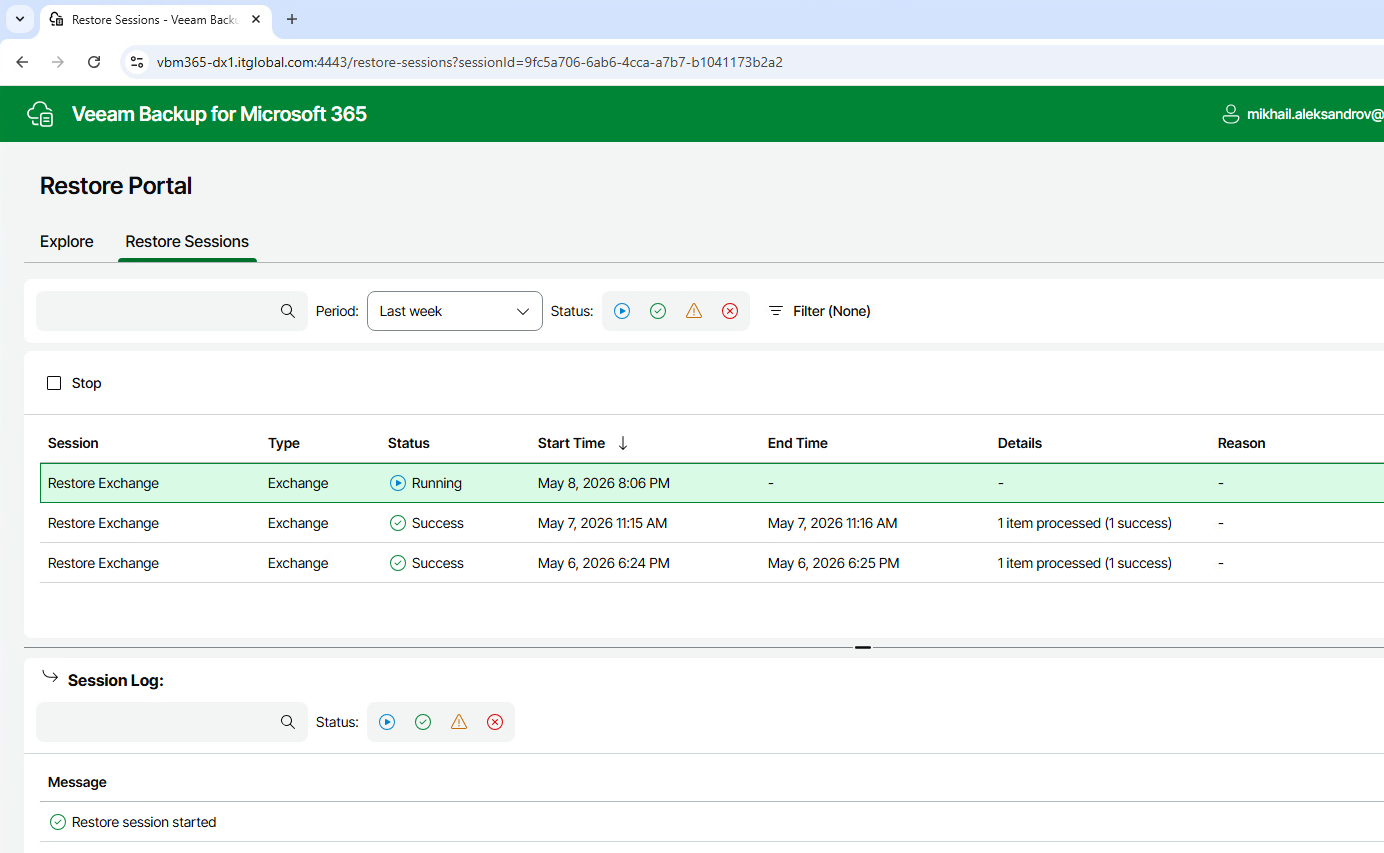The image size is (1384, 853).
Task: Filter session log by Warning status
Action: 459,722
